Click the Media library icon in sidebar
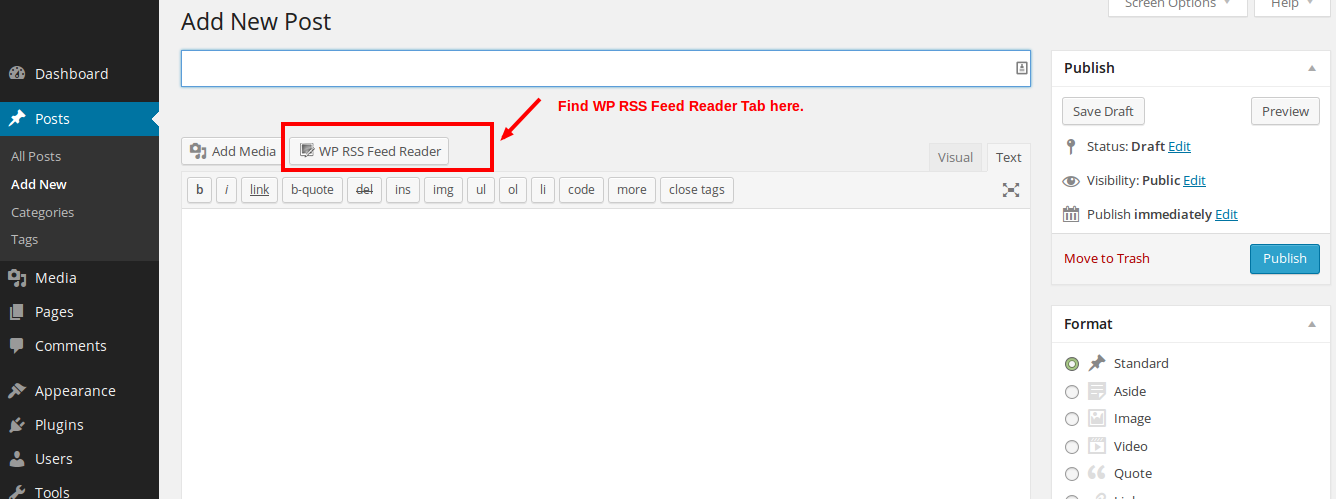Viewport: 1336px width, 499px height. [x=17, y=278]
